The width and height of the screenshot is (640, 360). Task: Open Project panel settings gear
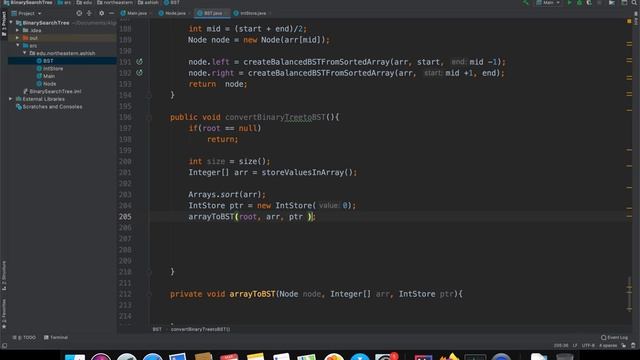click(x=101, y=13)
